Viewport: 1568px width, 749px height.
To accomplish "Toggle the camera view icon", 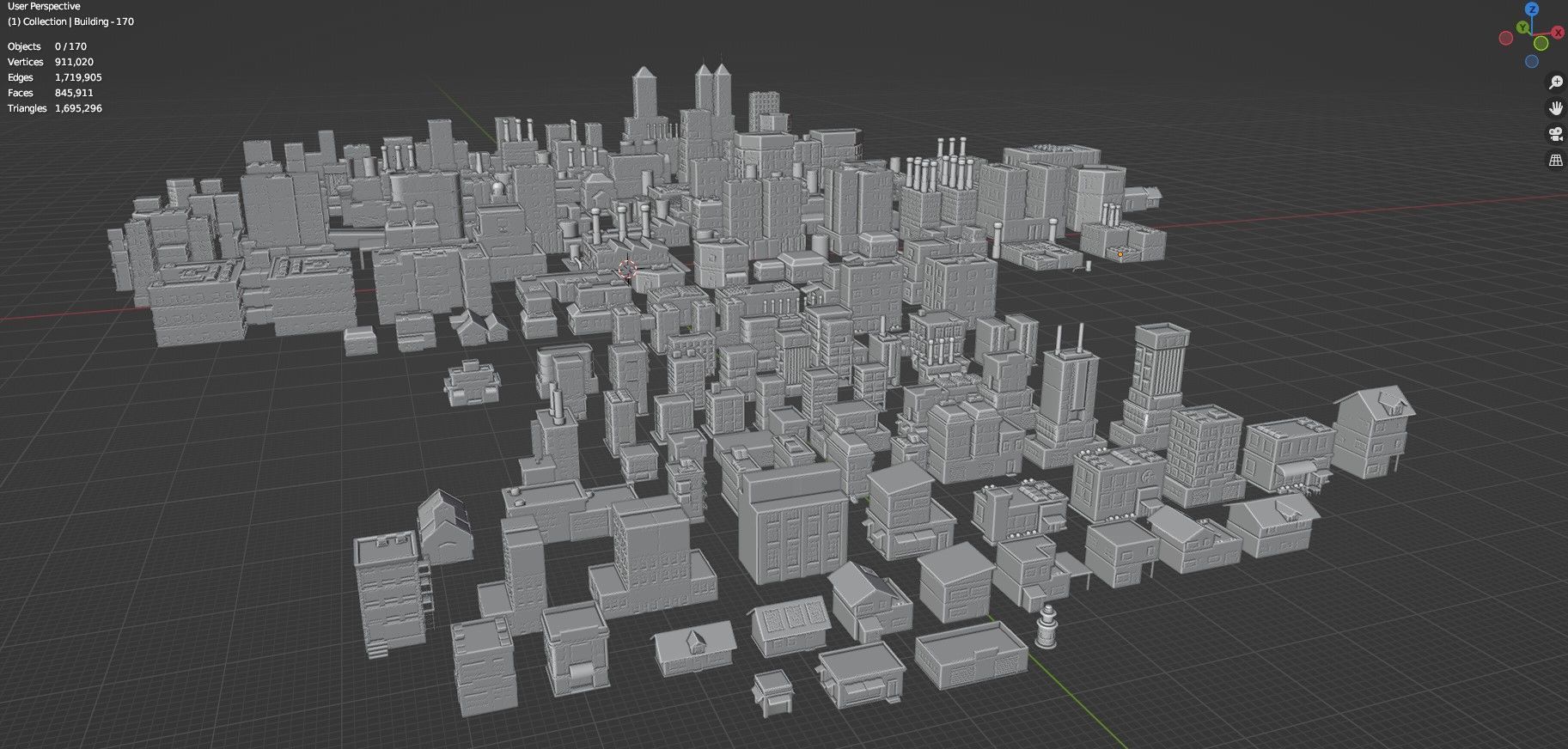I will pyautogui.click(x=1555, y=134).
